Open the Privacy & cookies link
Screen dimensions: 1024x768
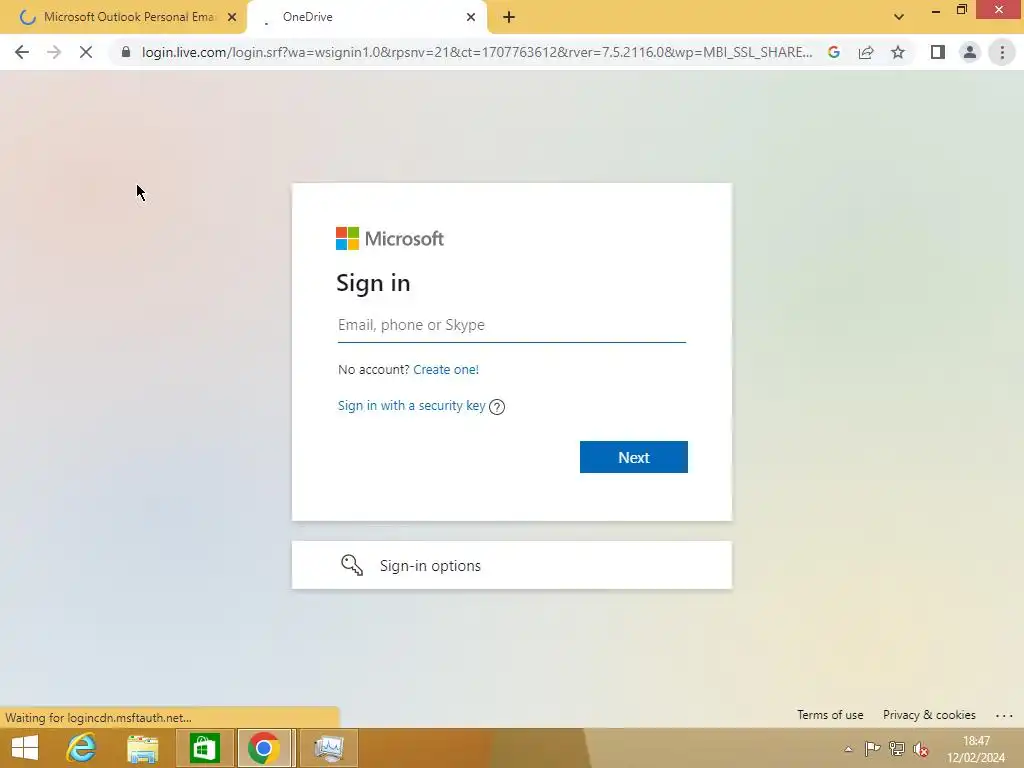[x=929, y=715]
